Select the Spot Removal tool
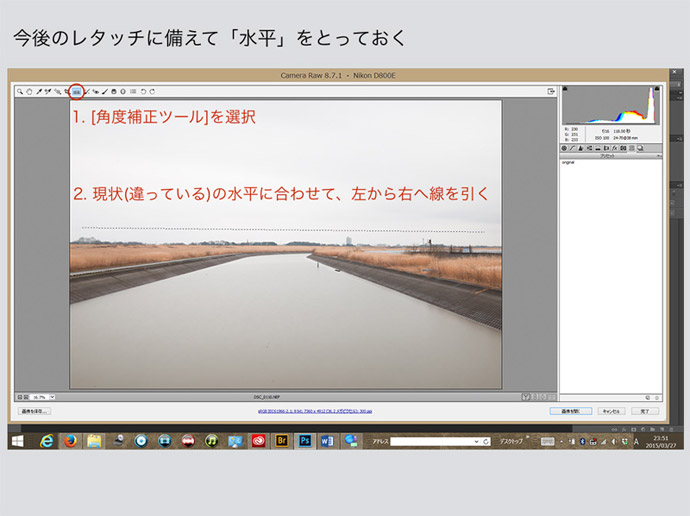 point(87,91)
